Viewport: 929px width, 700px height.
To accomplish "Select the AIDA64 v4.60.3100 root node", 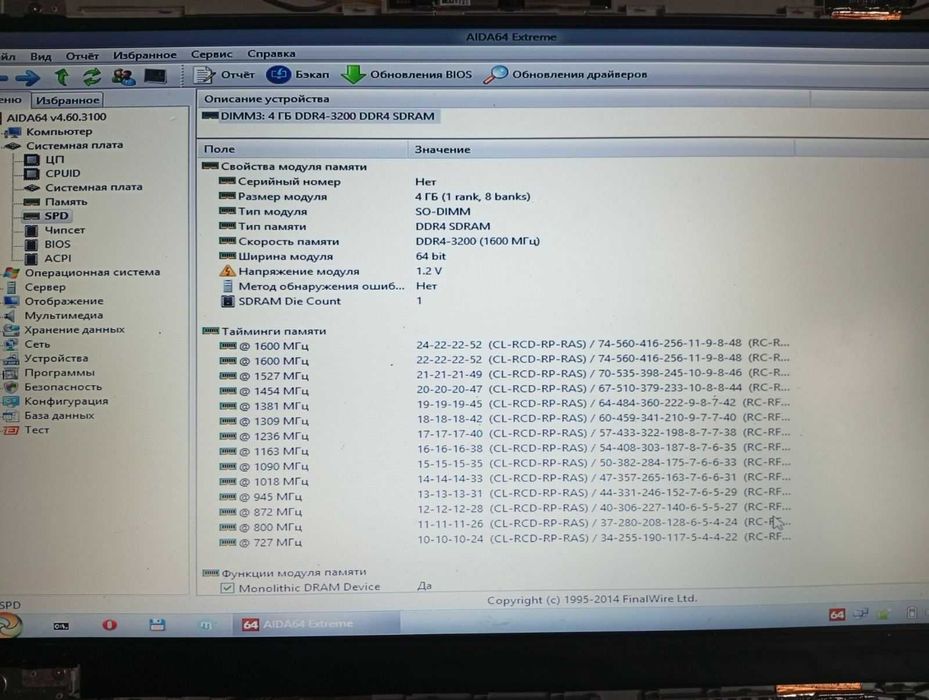I will [56, 117].
